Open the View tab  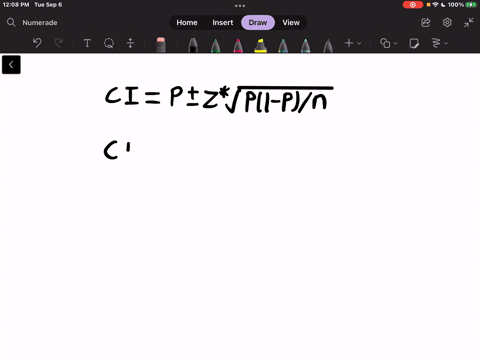click(x=291, y=23)
